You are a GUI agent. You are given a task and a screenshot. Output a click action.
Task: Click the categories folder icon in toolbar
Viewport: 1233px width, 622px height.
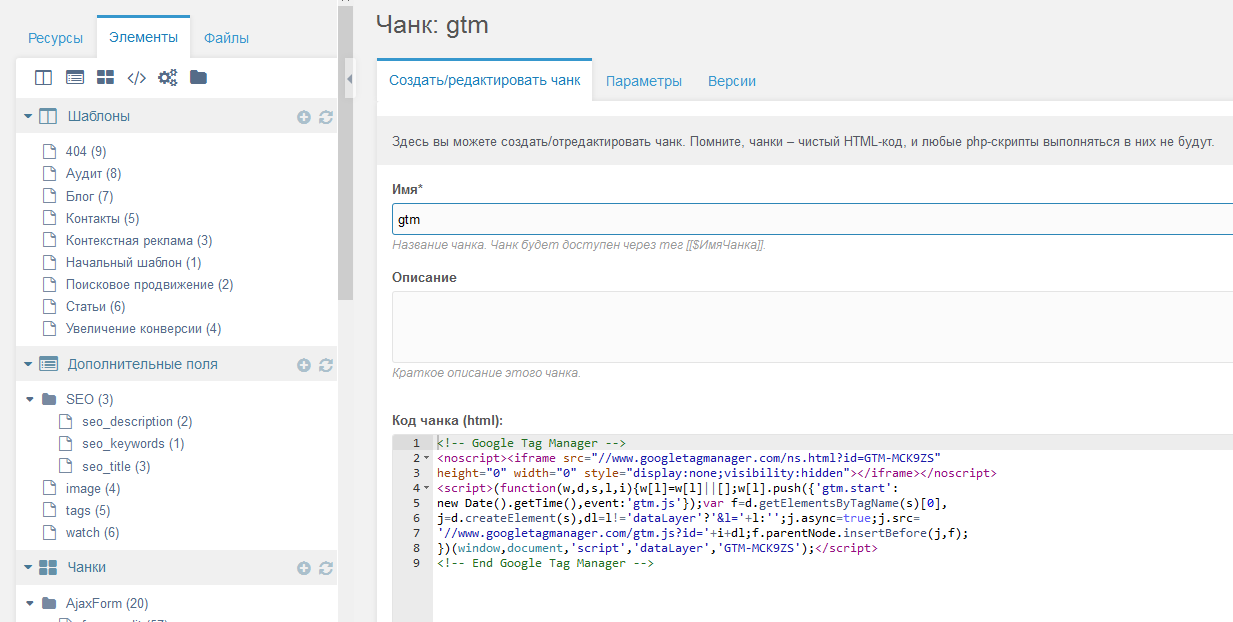198,77
